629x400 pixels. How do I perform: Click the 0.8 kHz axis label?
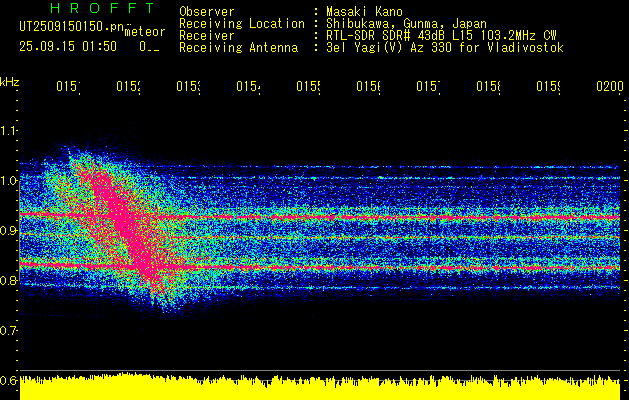coord(8,280)
